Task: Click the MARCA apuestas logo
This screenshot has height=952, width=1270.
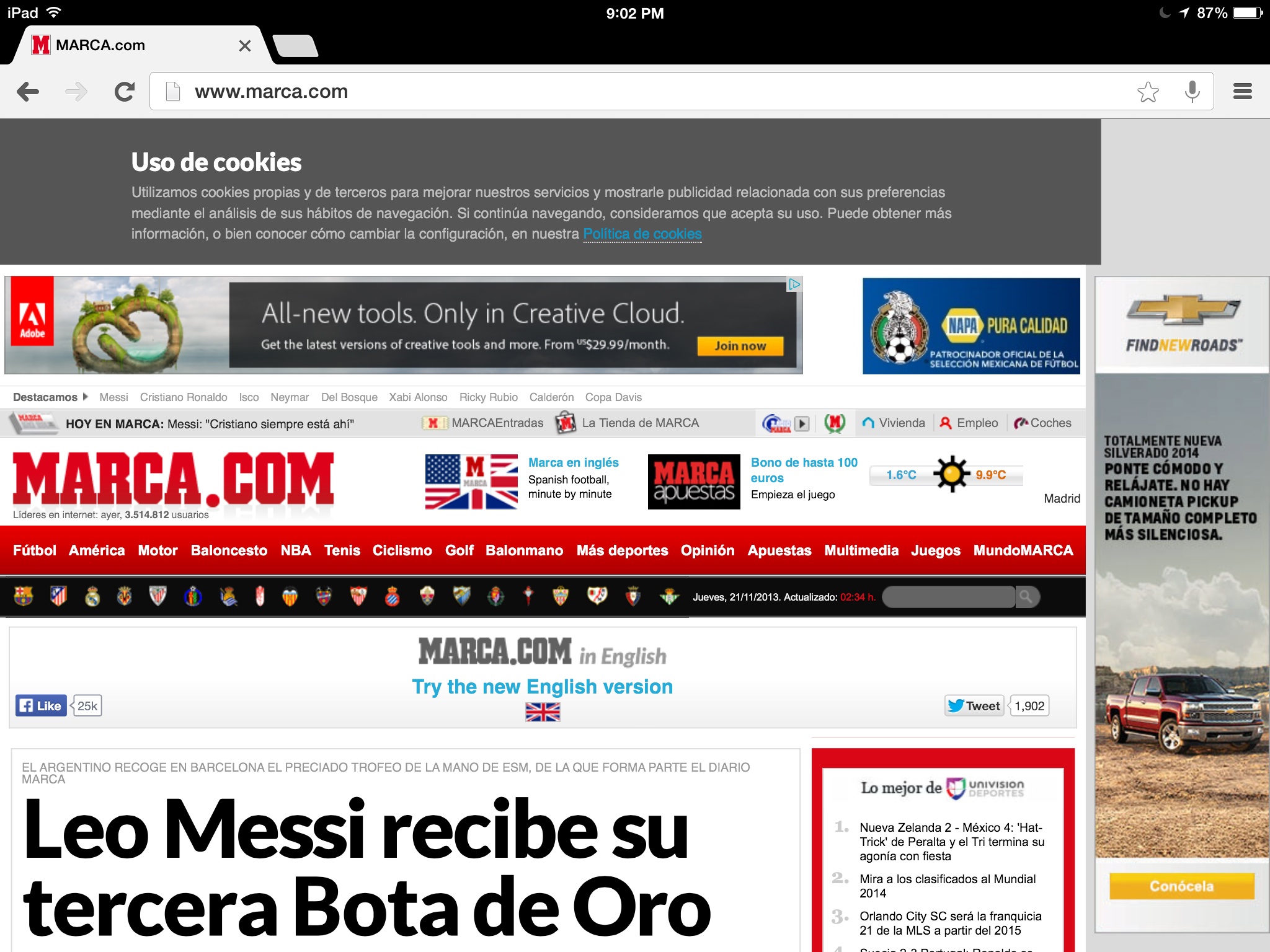Action: [694, 482]
